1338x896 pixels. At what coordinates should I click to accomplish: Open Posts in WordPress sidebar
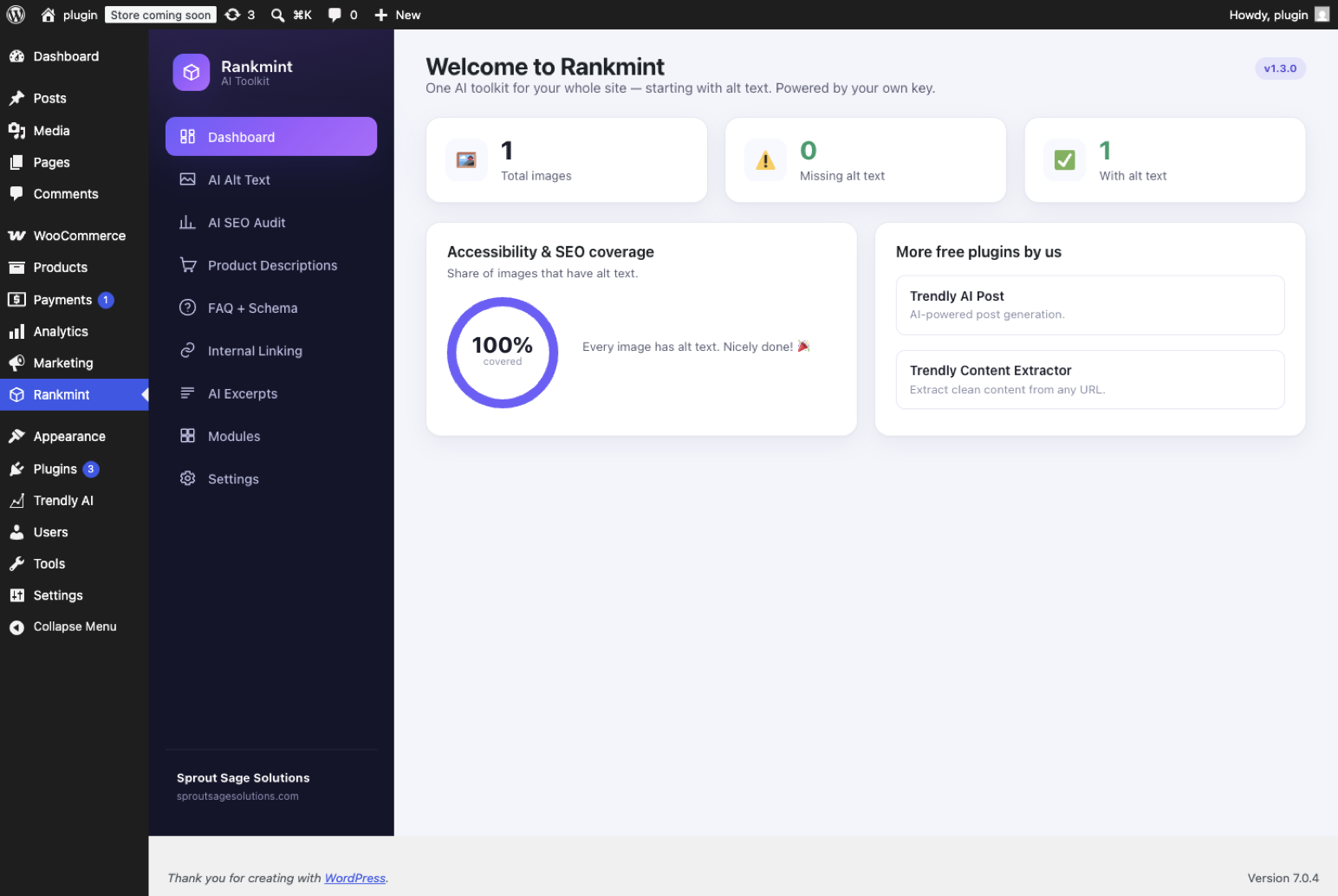[75, 99]
